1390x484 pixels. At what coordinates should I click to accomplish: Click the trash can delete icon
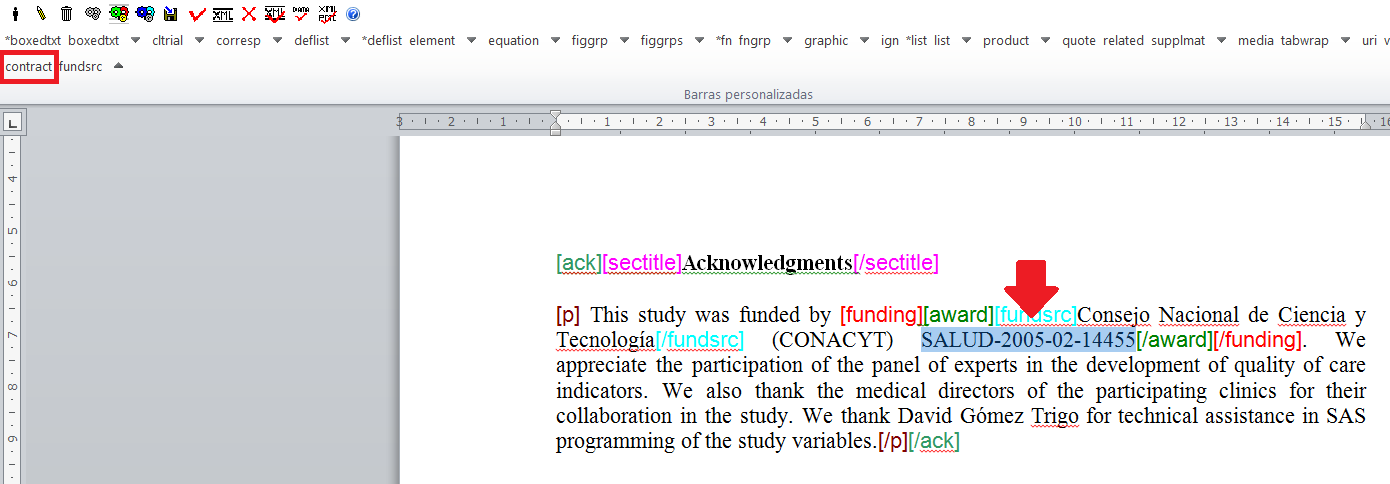(67, 14)
